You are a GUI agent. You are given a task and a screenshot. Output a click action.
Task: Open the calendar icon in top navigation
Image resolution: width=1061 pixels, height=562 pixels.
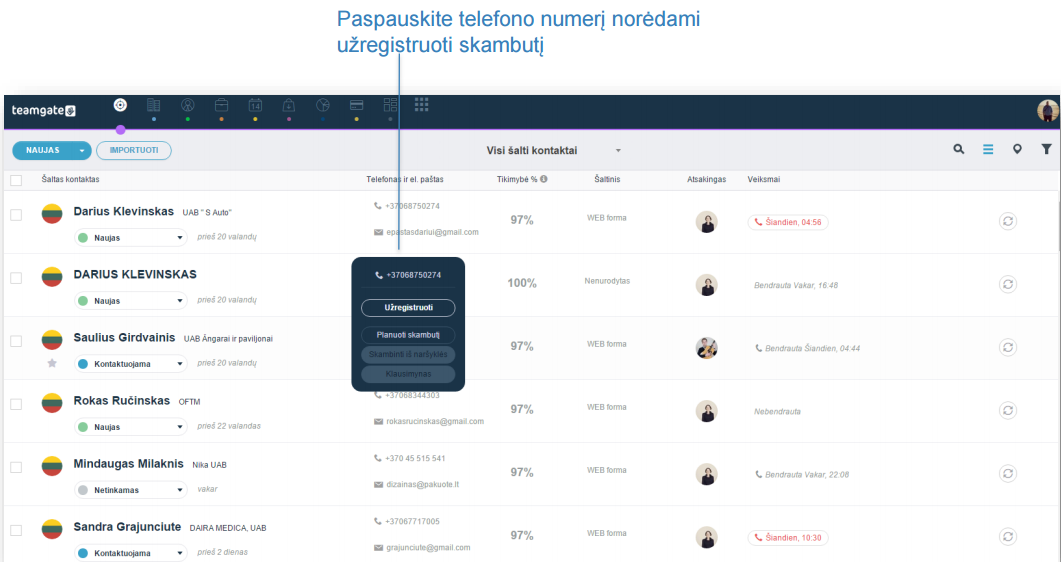[255, 105]
